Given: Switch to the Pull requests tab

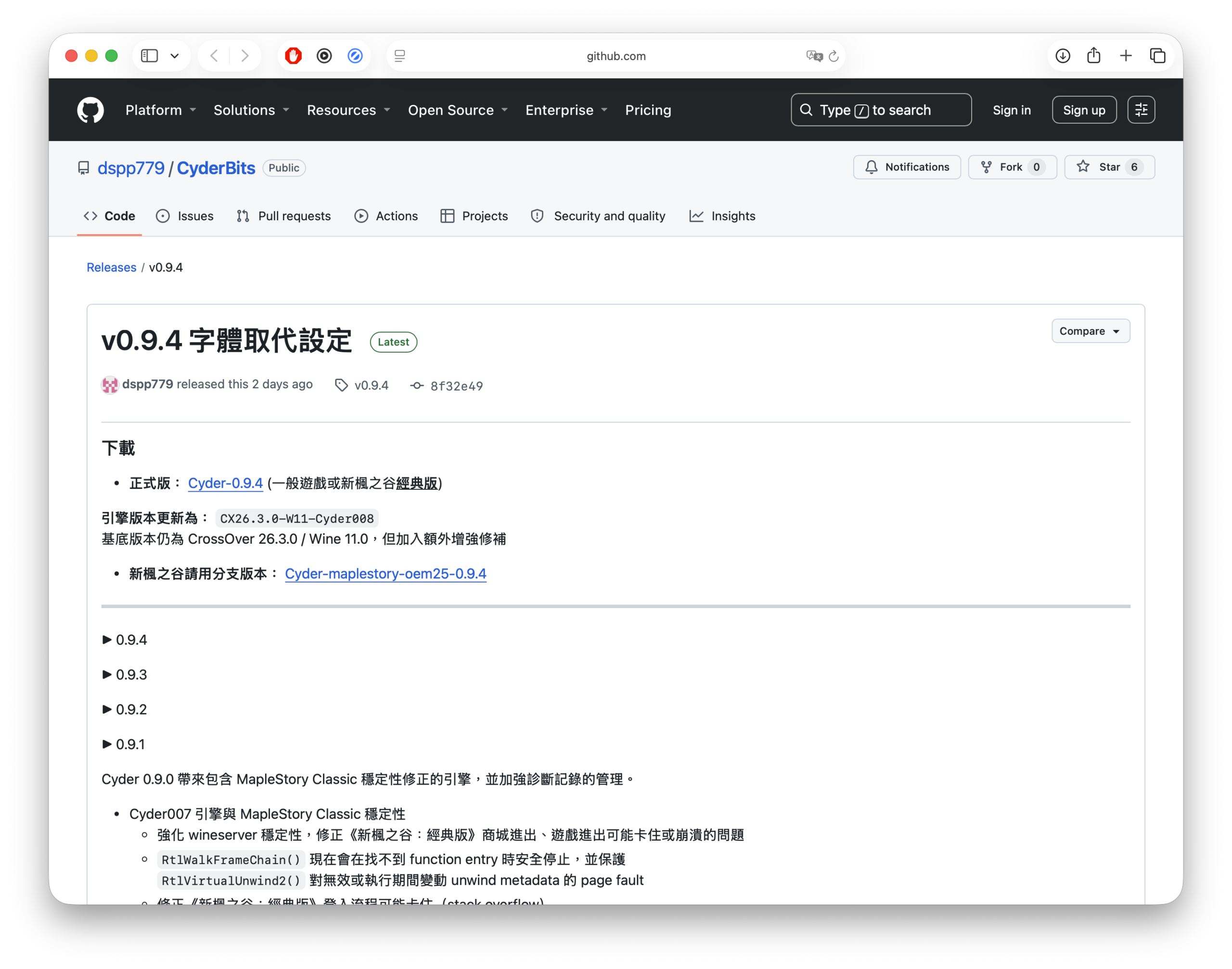Looking at the screenshot, I should click(284, 216).
